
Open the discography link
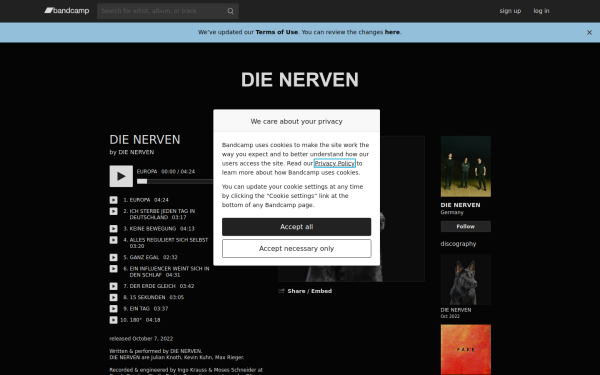(x=458, y=244)
